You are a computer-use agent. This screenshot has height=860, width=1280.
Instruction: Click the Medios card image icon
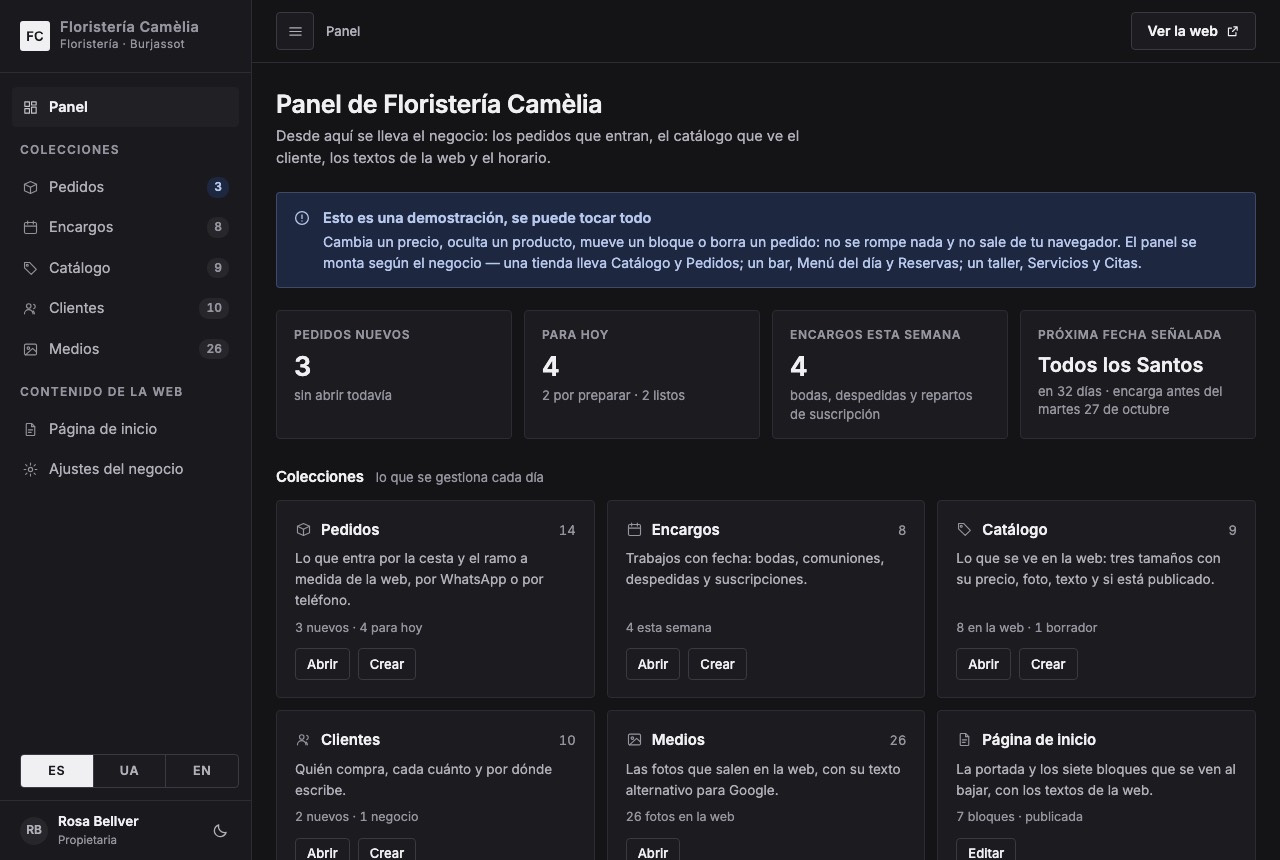(x=634, y=739)
